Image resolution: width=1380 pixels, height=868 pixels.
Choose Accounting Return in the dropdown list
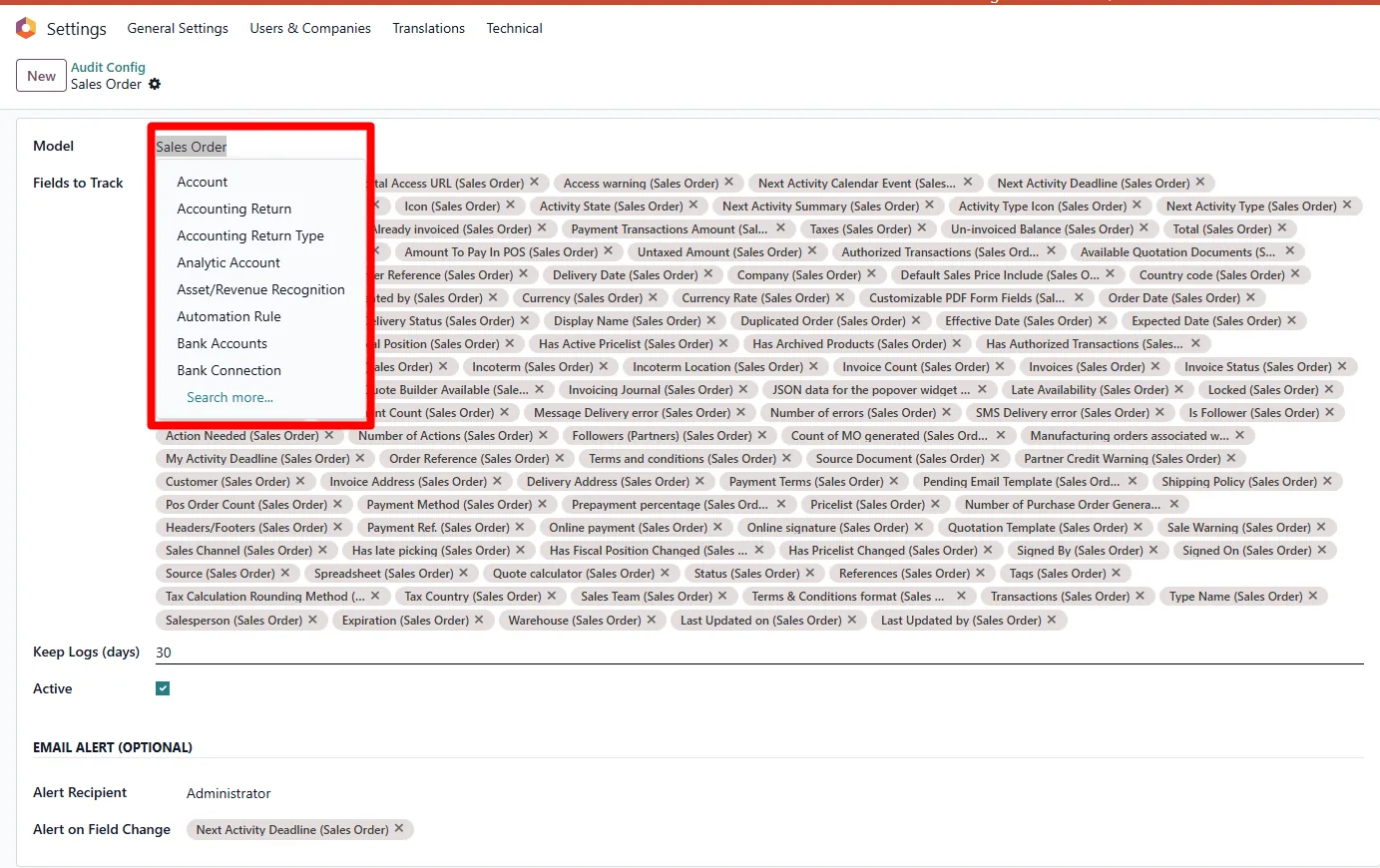tap(234, 209)
